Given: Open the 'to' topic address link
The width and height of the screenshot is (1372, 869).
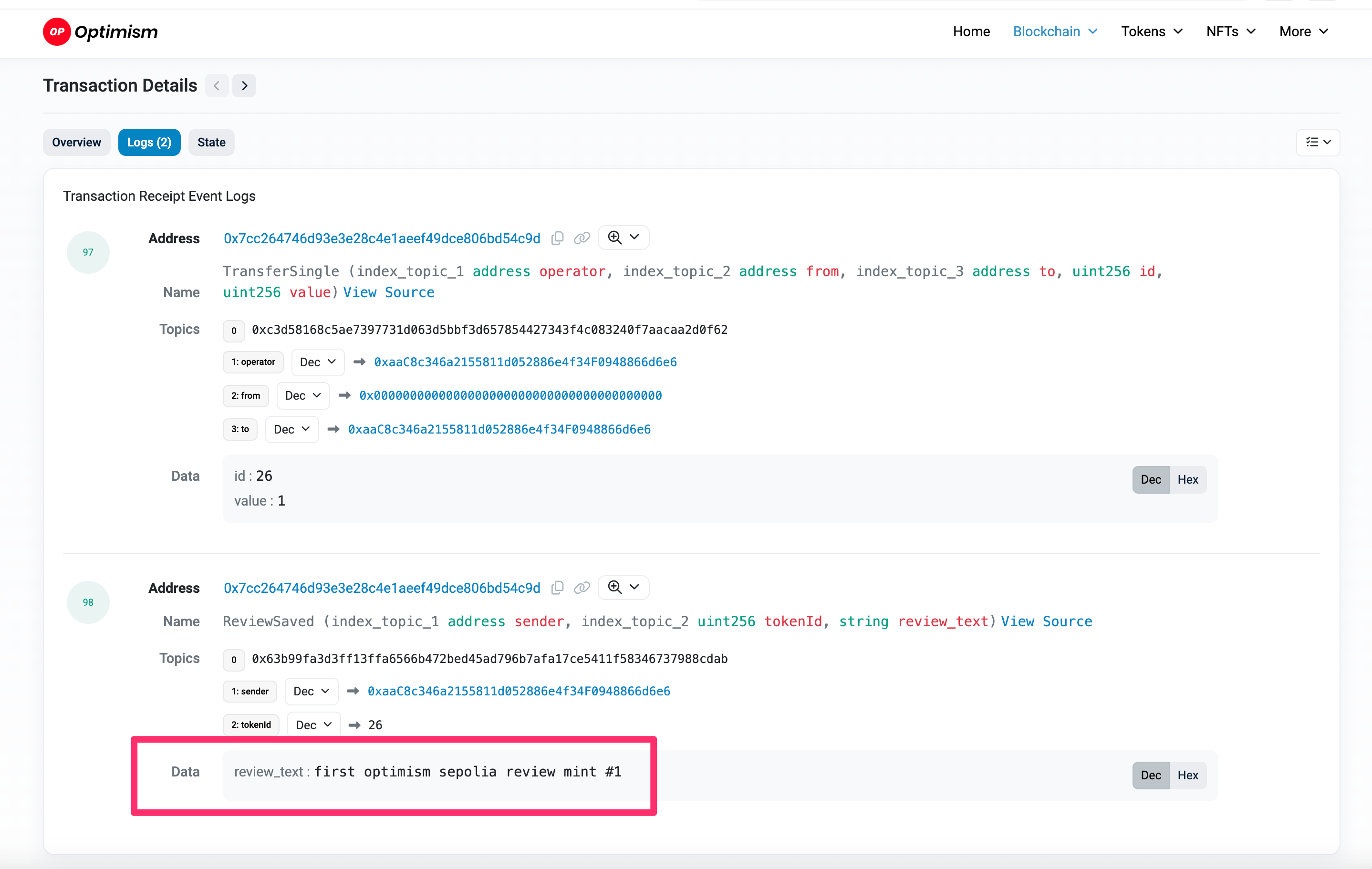Looking at the screenshot, I should (x=499, y=429).
